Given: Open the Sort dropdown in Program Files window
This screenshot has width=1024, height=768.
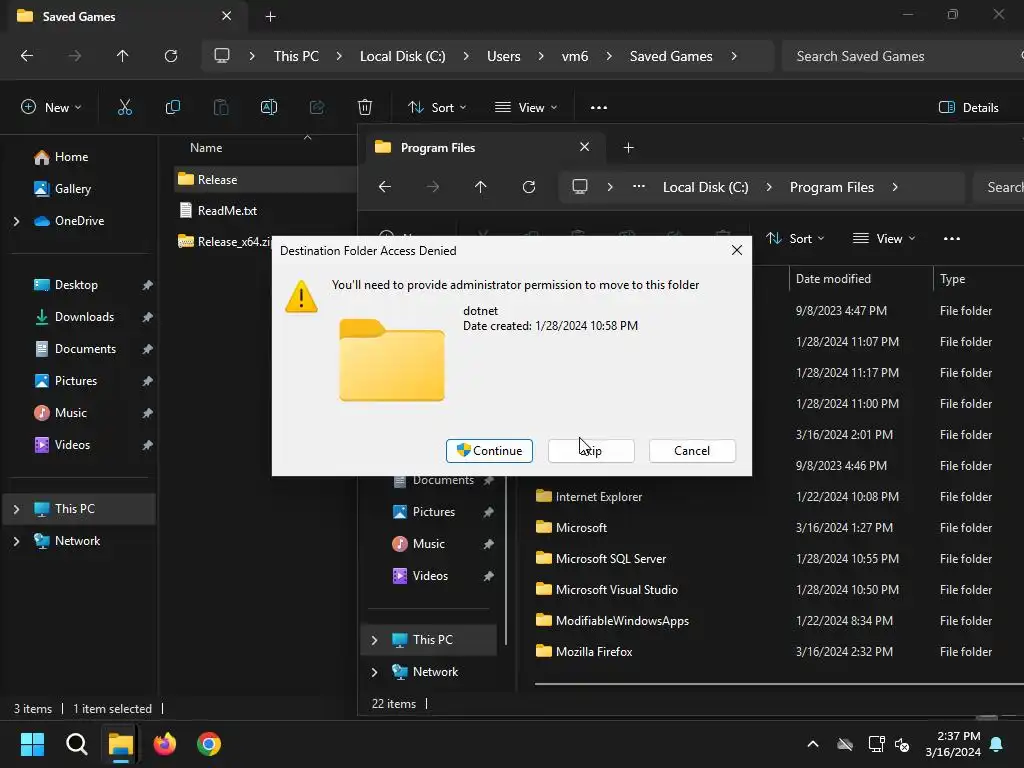Looking at the screenshot, I should tap(795, 238).
